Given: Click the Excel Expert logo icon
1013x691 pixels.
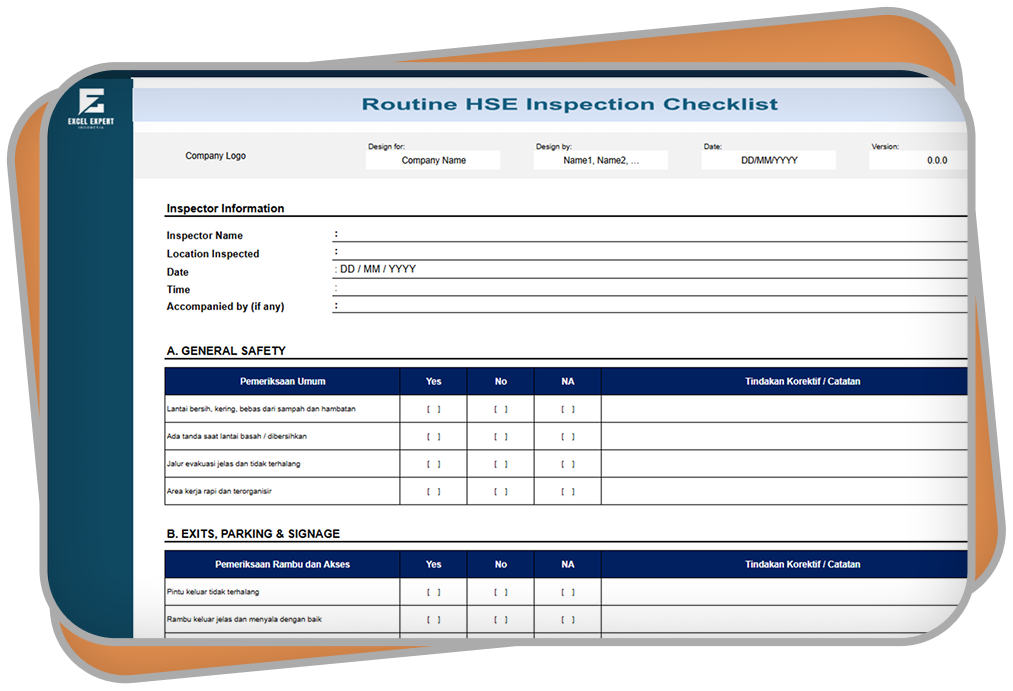Looking at the screenshot, I should coord(92,106).
